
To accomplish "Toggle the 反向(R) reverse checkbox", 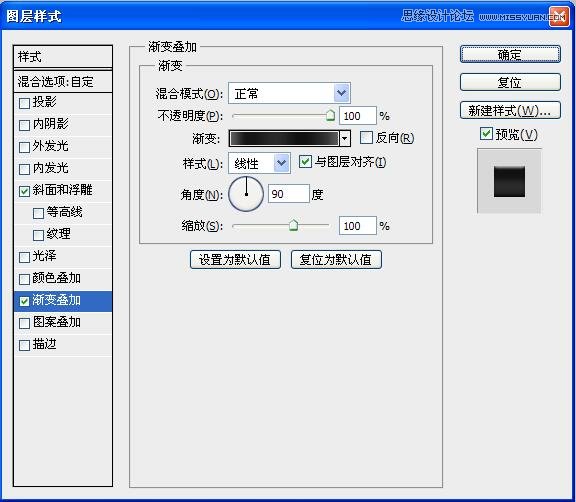I will pos(366,138).
